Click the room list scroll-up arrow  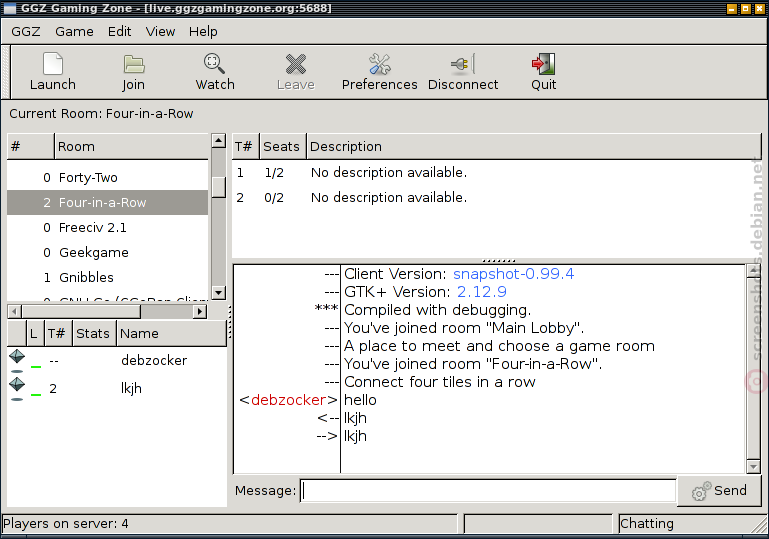point(219,140)
